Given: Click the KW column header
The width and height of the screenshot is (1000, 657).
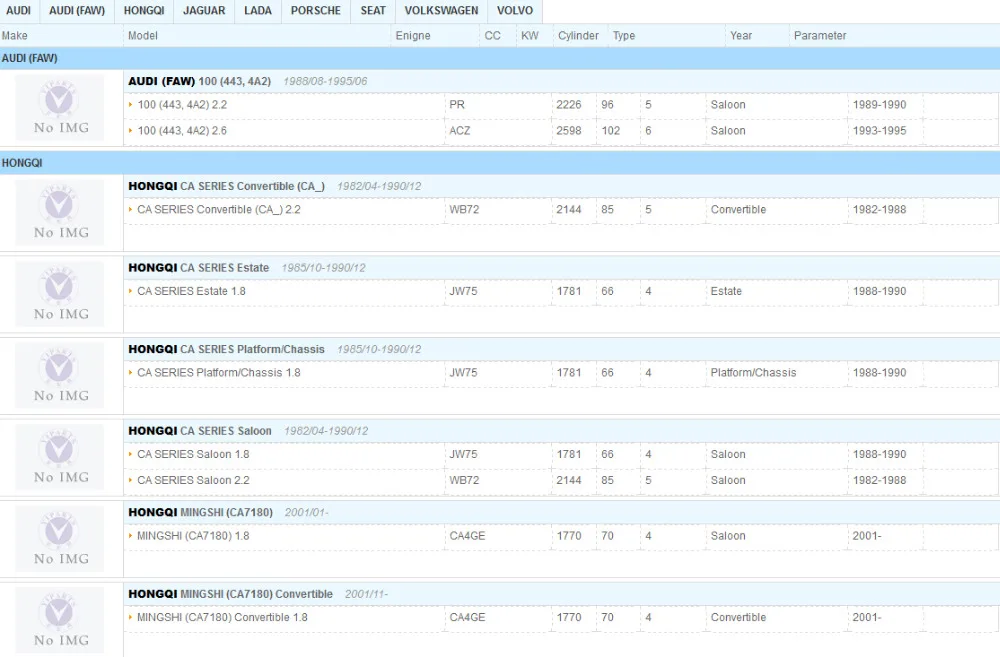Looking at the screenshot, I should pyautogui.click(x=529, y=36).
